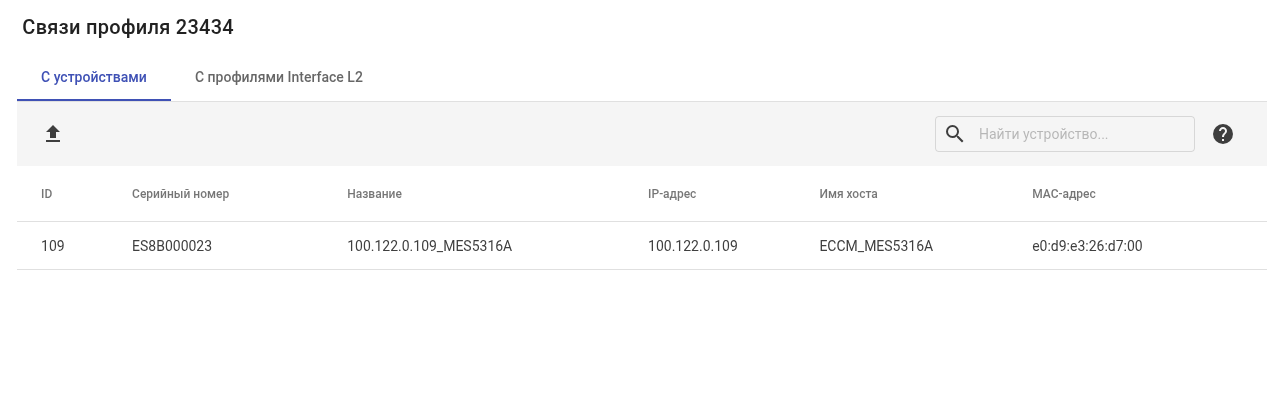Click IP address 100.122.0.109 cell
1286x407 pixels.
[x=692, y=246]
